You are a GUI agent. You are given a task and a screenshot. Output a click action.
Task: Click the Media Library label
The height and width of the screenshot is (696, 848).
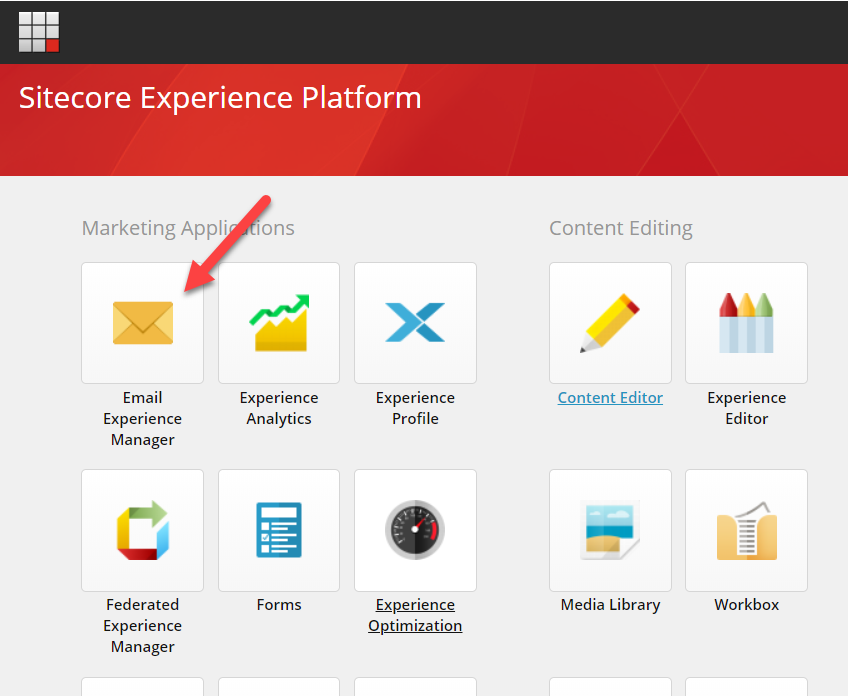click(611, 605)
